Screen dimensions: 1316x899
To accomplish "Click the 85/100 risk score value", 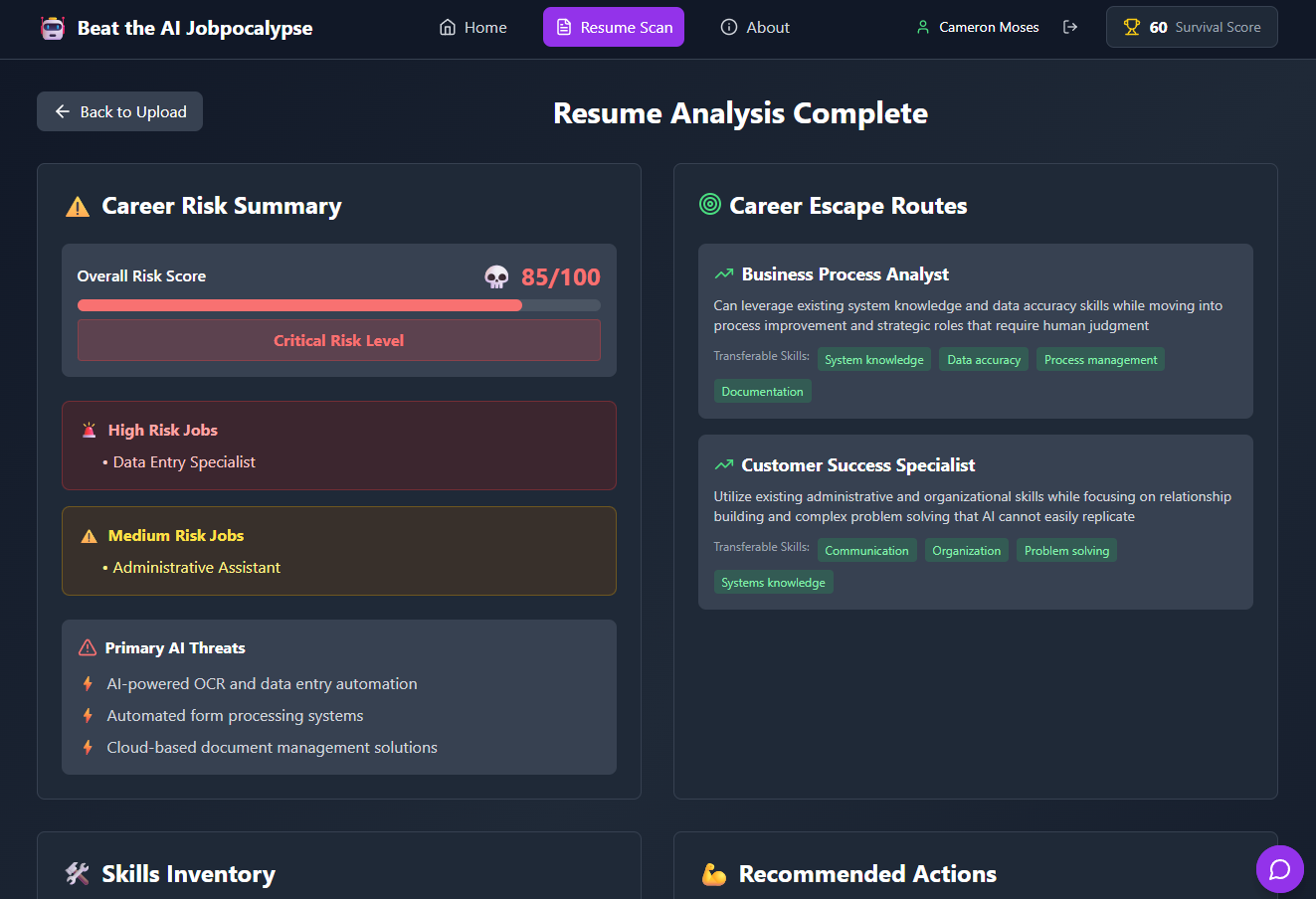I will point(561,277).
